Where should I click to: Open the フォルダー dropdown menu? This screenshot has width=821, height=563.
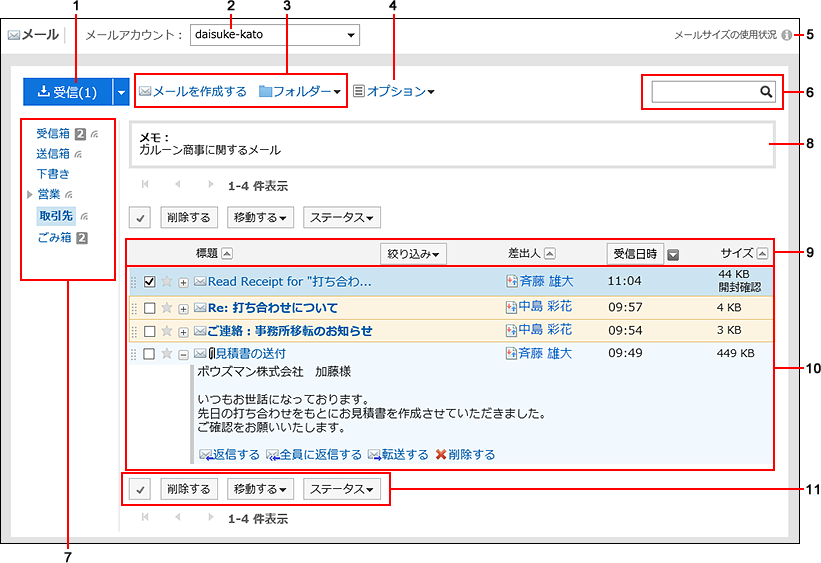(300, 91)
